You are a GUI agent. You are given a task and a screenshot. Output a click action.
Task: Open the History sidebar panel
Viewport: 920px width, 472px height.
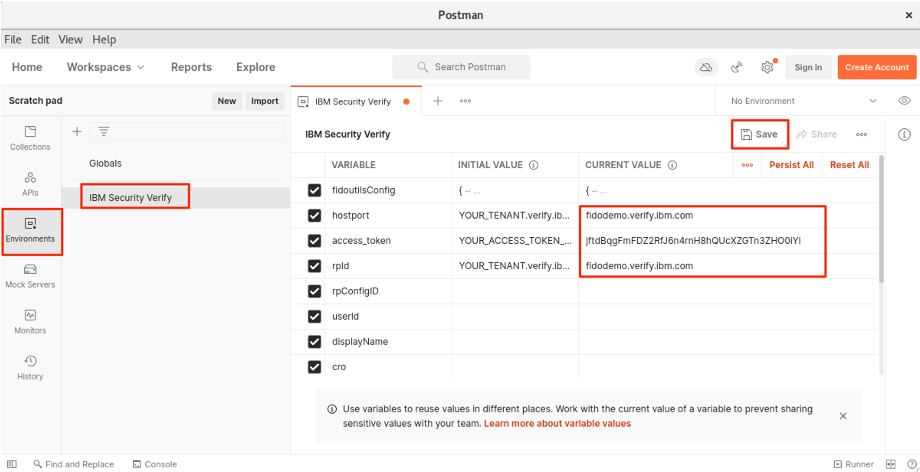click(30, 368)
